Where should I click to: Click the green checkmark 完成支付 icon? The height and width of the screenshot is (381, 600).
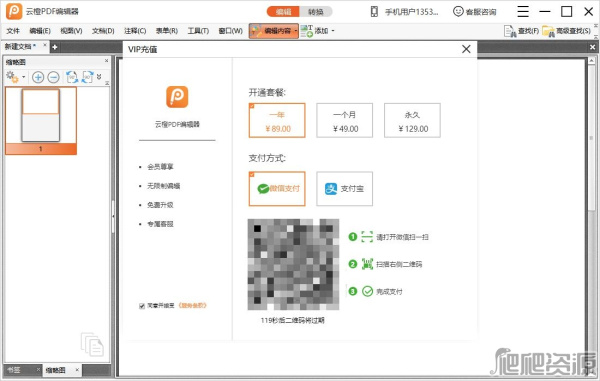tap(367, 291)
